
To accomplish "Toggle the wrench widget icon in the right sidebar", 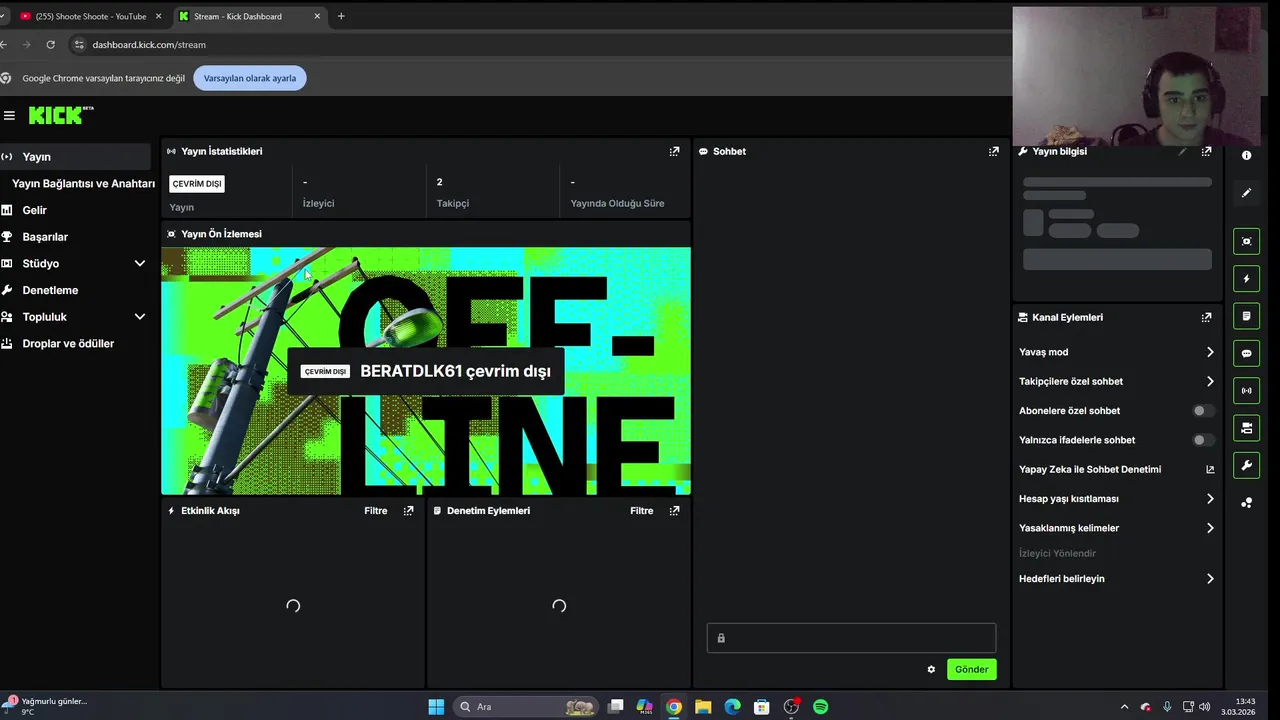I will point(1246,465).
